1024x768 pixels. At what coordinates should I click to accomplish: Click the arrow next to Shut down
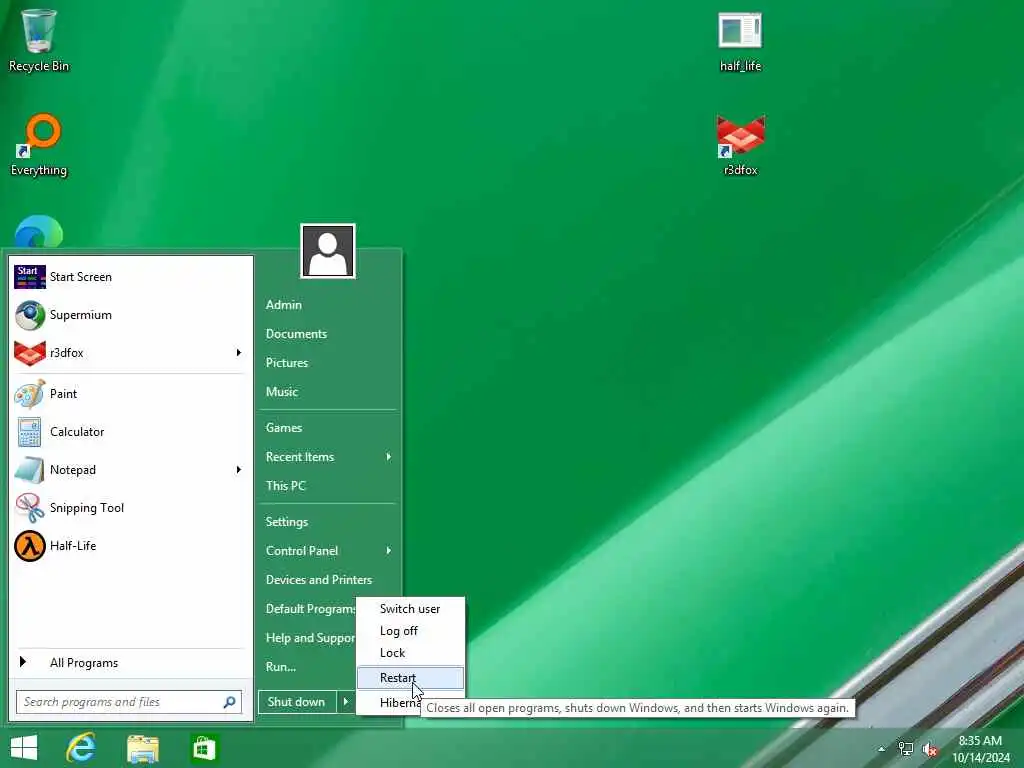pyautogui.click(x=345, y=702)
